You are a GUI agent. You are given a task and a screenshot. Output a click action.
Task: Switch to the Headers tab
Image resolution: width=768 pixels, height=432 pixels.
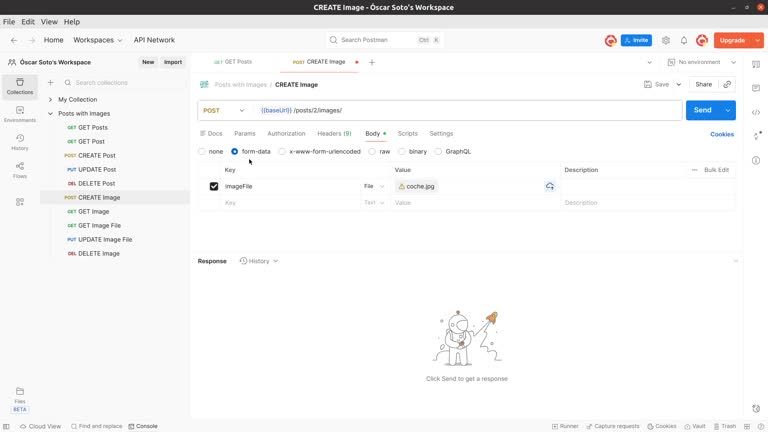pos(334,133)
